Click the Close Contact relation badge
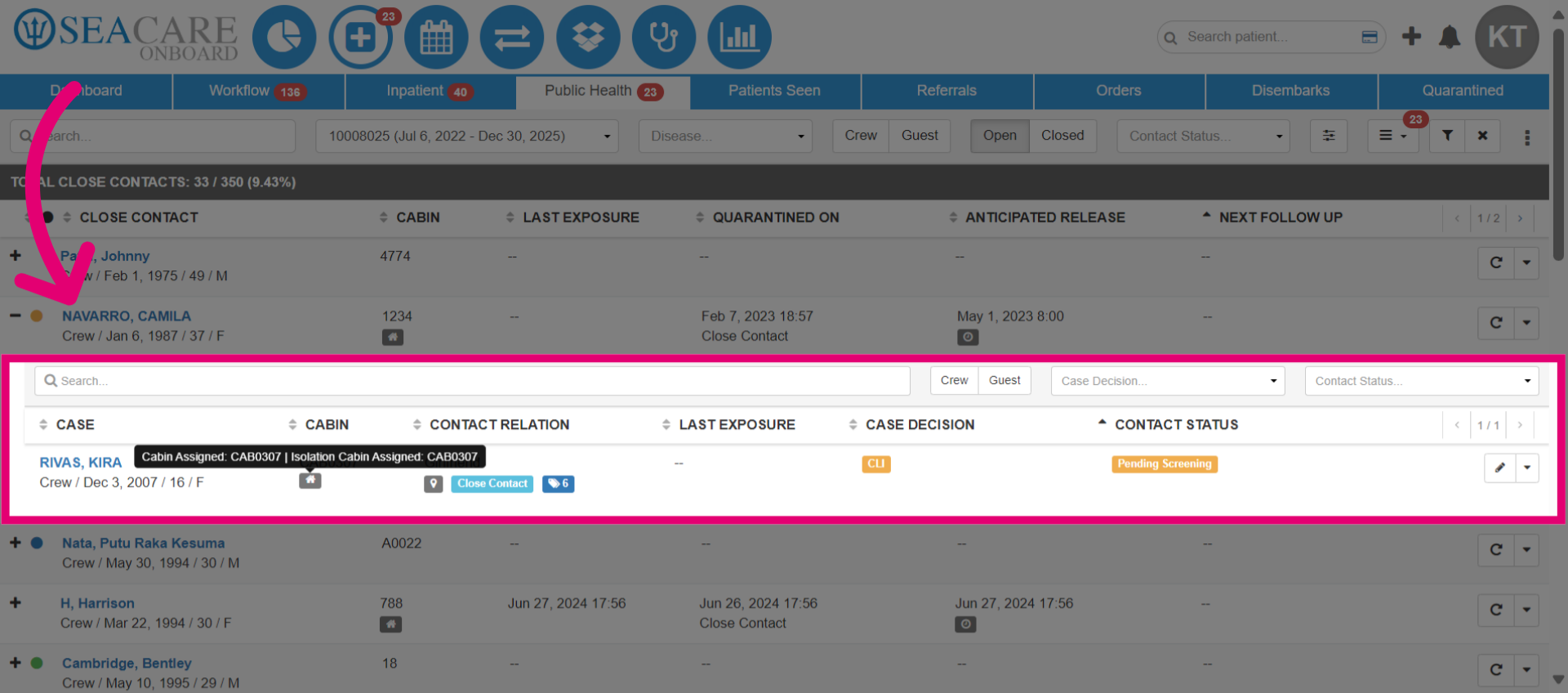Screen dimensions: 1568x693 click(492, 484)
